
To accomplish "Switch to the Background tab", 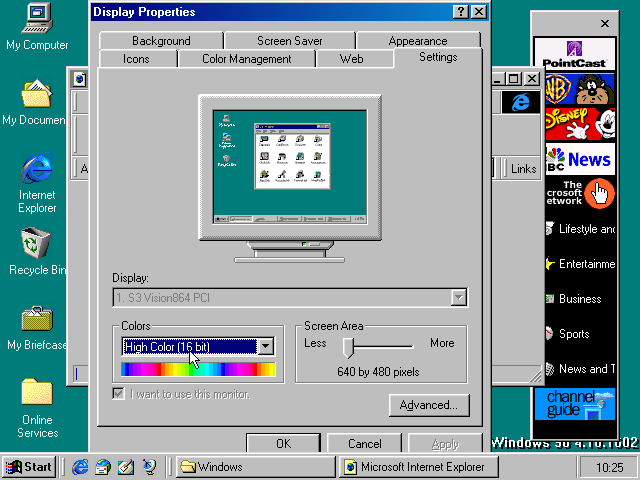I will 161,41.
